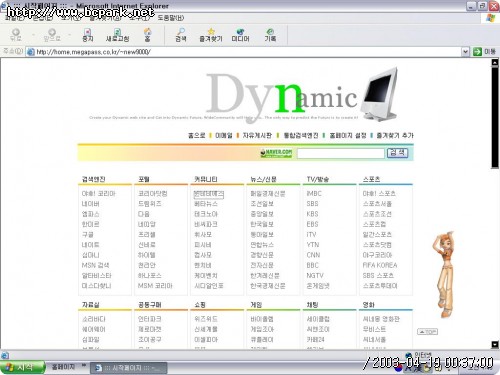Open the 즐겨찾기 (Favorites) star icon

click(211, 35)
